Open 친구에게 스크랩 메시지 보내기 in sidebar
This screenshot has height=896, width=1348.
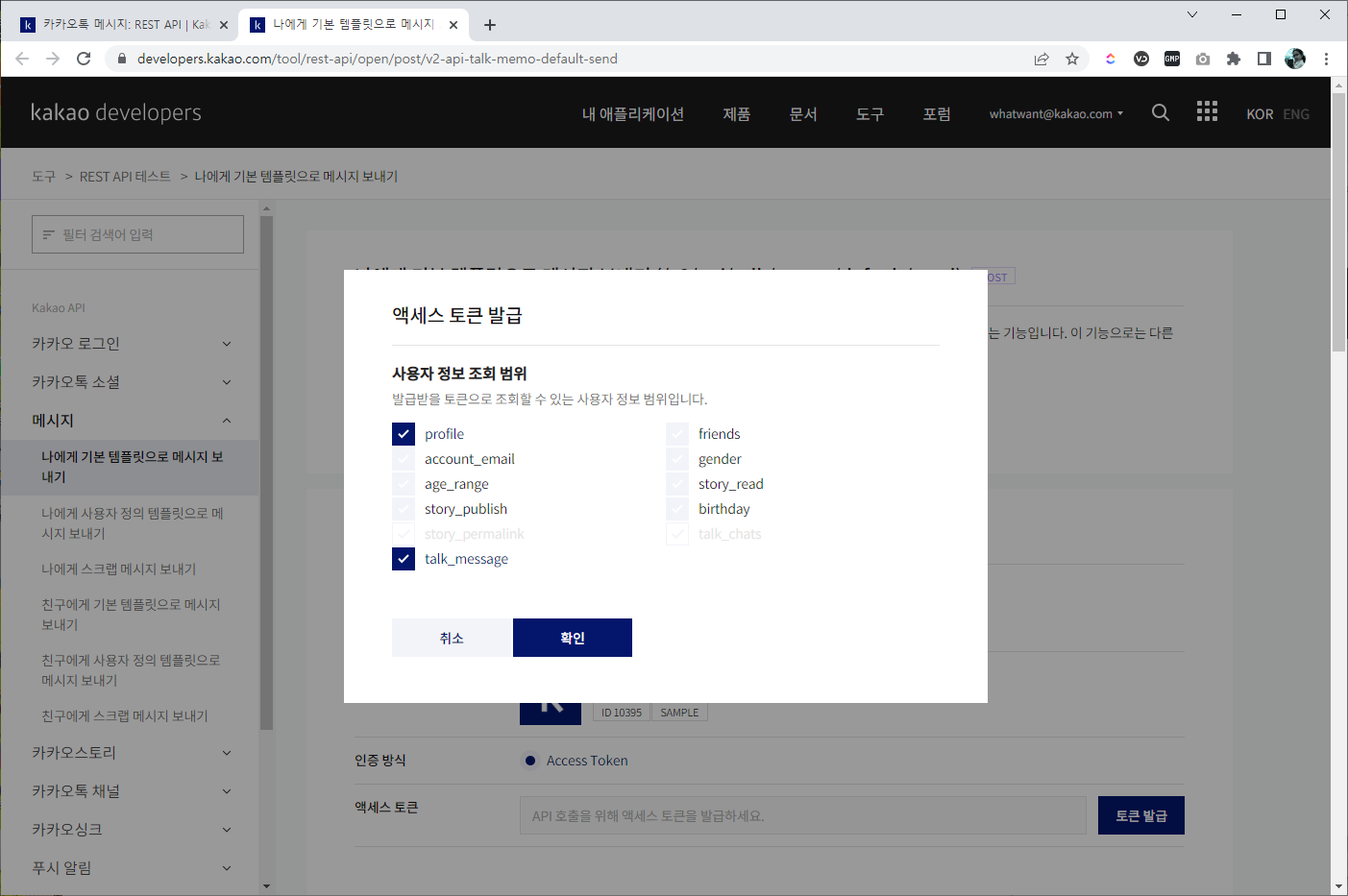click(125, 716)
